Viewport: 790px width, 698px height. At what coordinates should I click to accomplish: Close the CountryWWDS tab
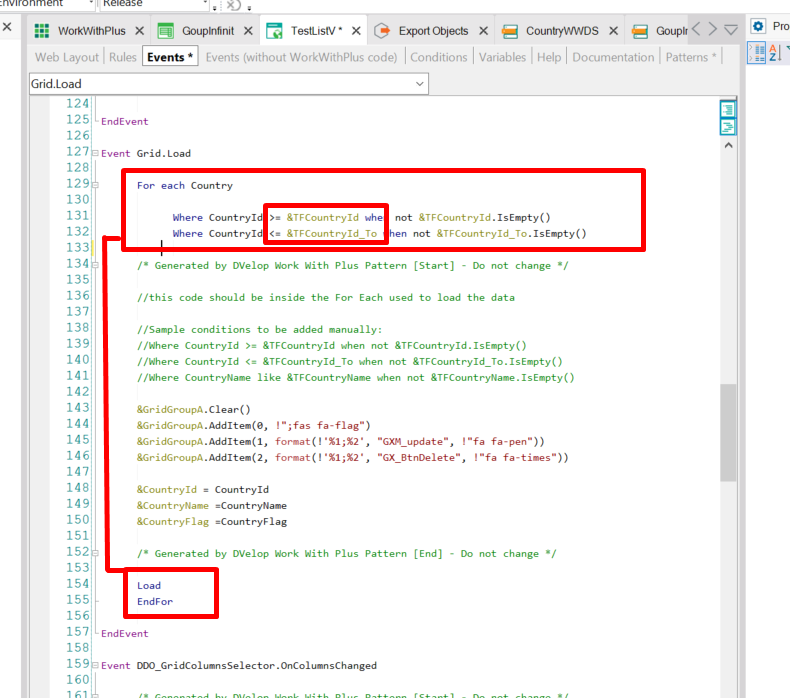[613, 31]
